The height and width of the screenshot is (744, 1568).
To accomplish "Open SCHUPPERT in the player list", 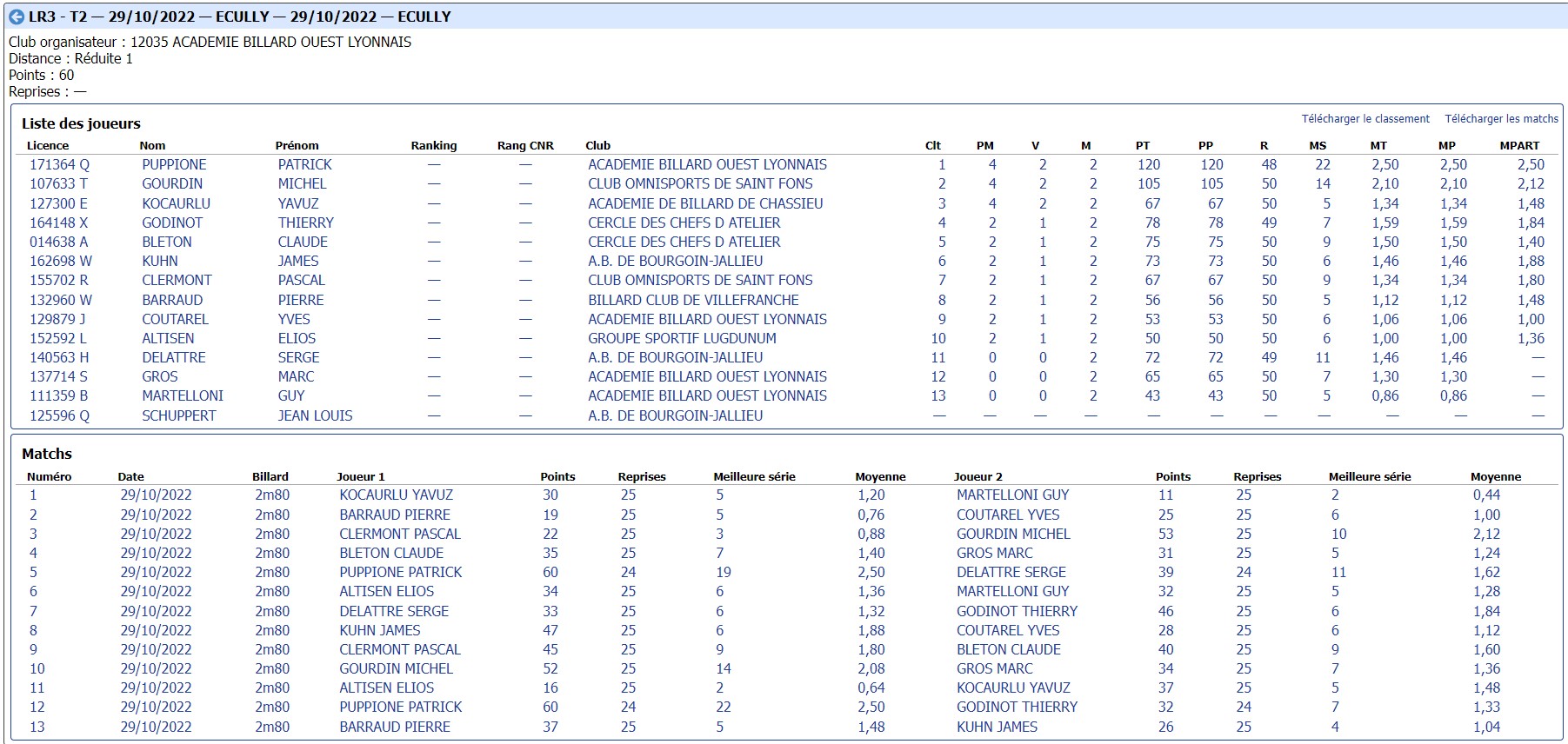I will (178, 415).
